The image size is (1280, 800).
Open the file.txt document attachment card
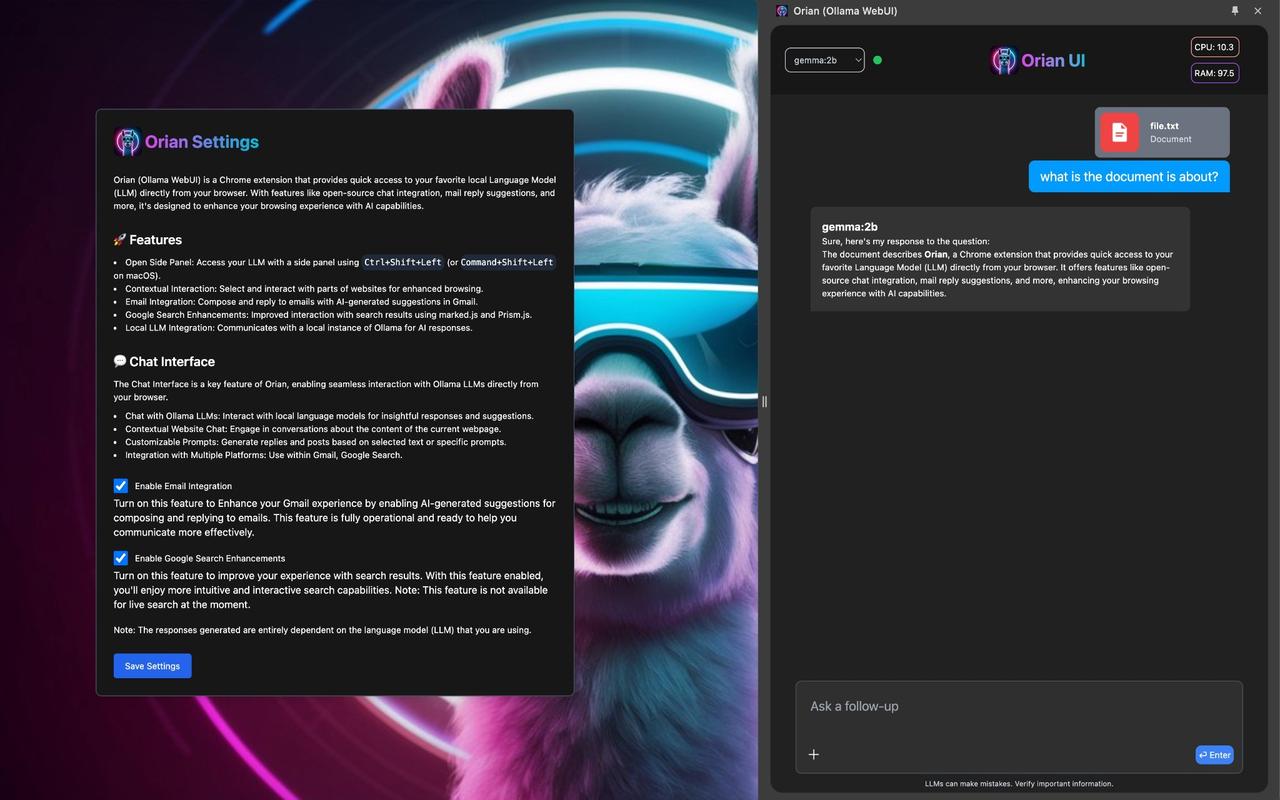click(x=1162, y=132)
